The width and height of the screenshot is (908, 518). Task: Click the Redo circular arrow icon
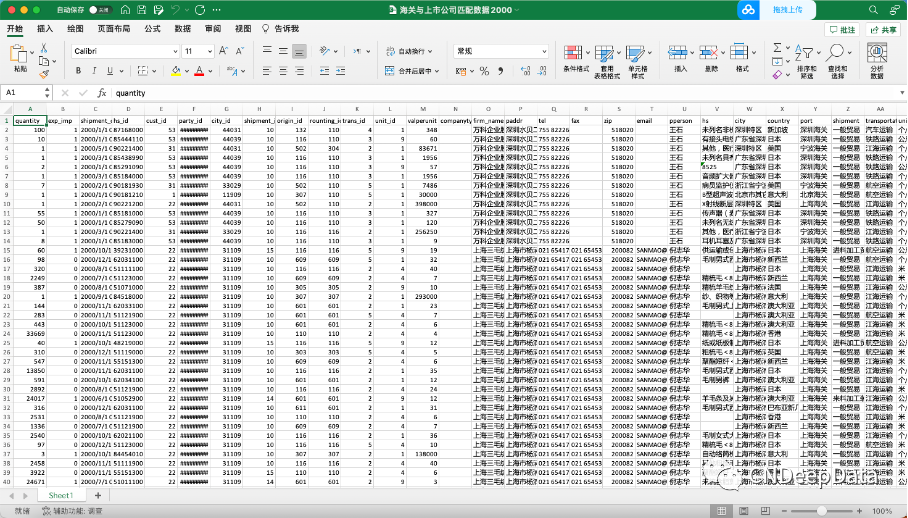tap(200, 10)
